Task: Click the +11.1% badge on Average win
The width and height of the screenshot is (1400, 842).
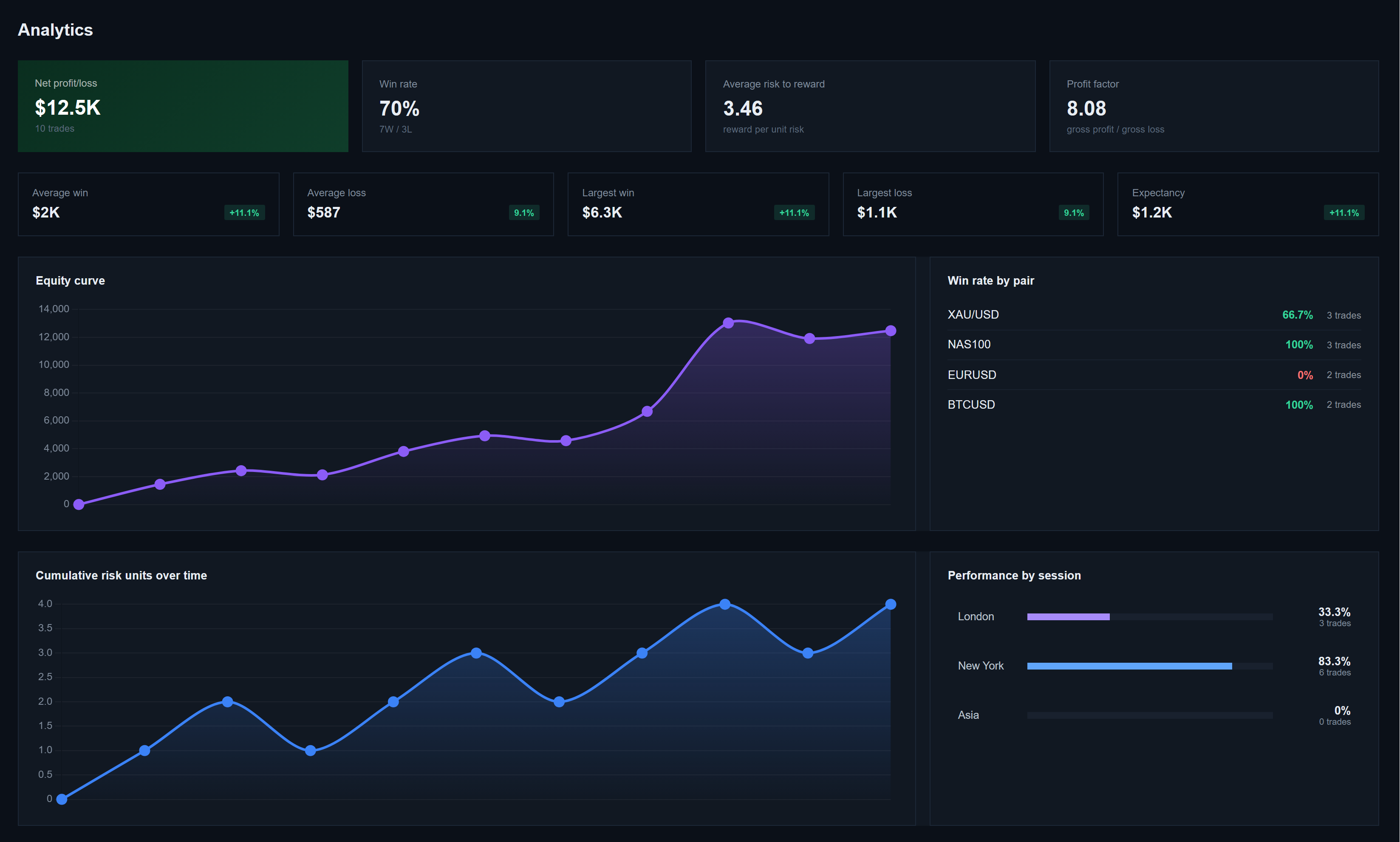Action: pyautogui.click(x=244, y=213)
